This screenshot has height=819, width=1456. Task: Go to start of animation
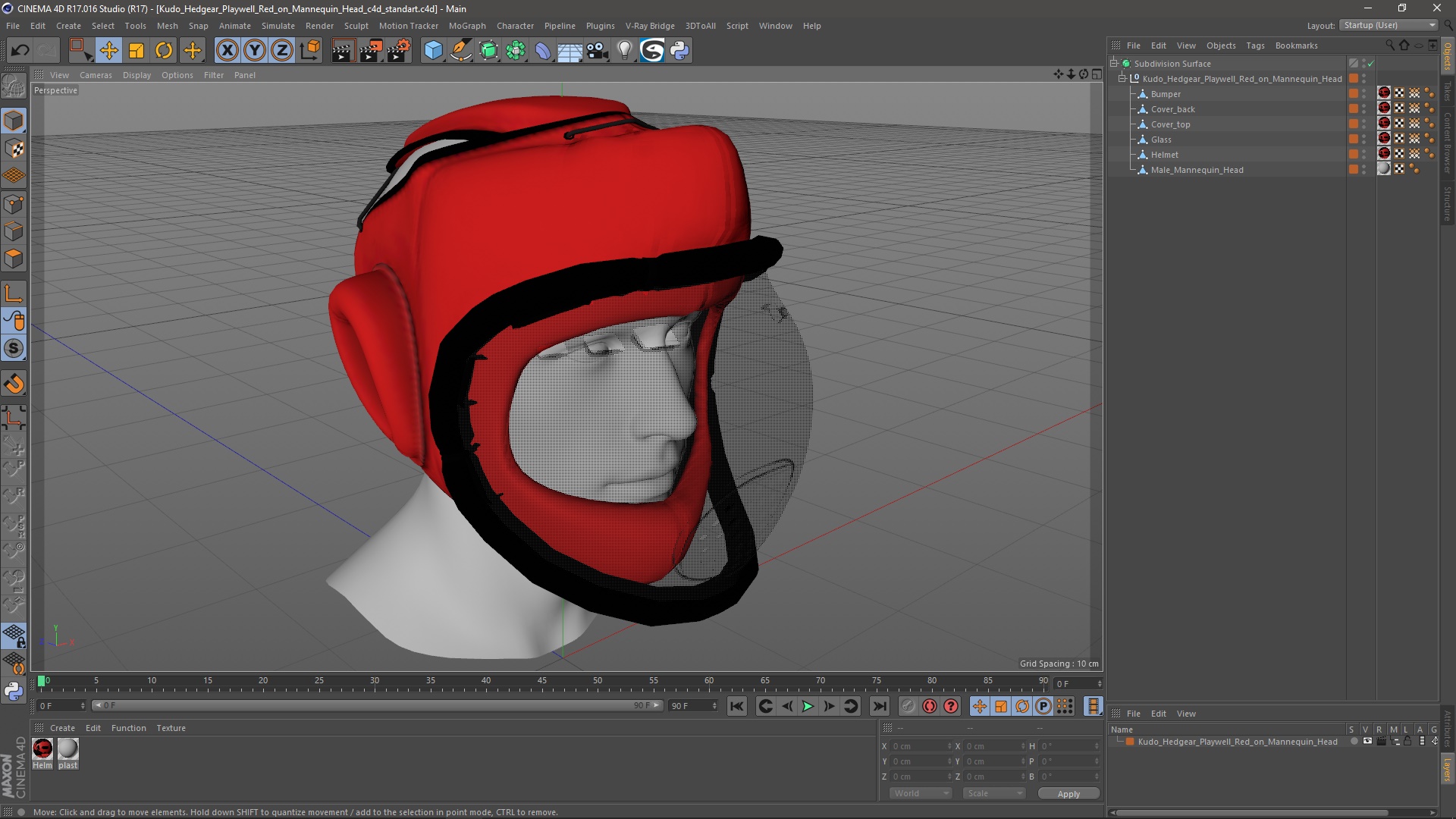pyautogui.click(x=736, y=706)
